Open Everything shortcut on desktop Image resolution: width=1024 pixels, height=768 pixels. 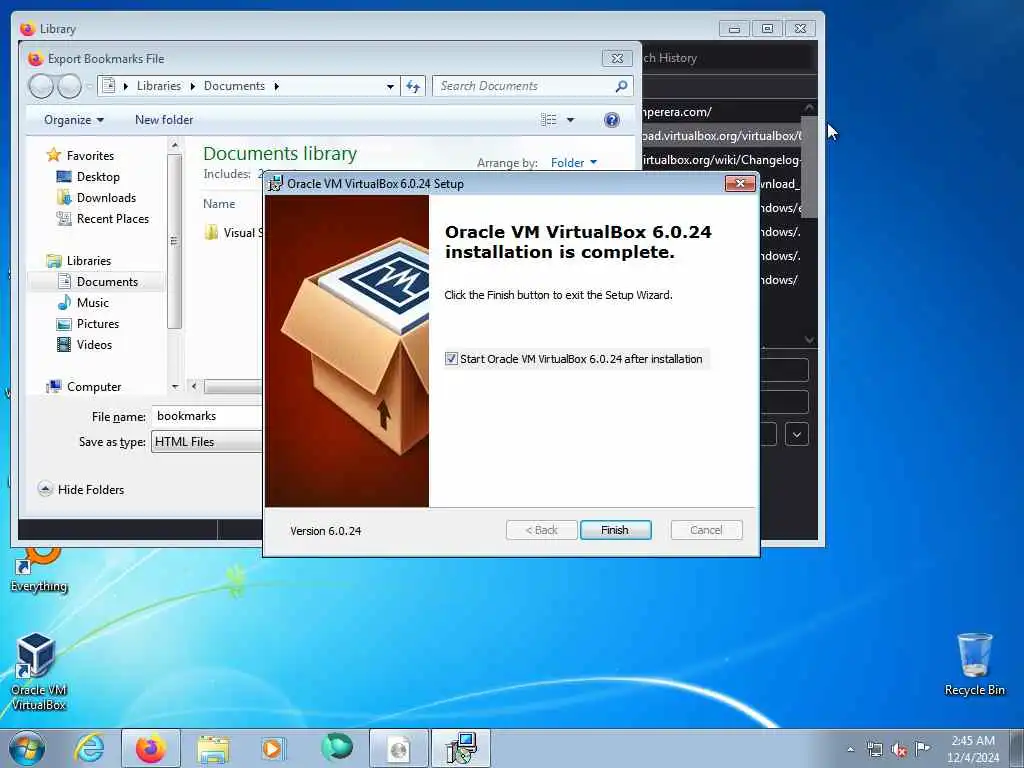tap(39, 569)
